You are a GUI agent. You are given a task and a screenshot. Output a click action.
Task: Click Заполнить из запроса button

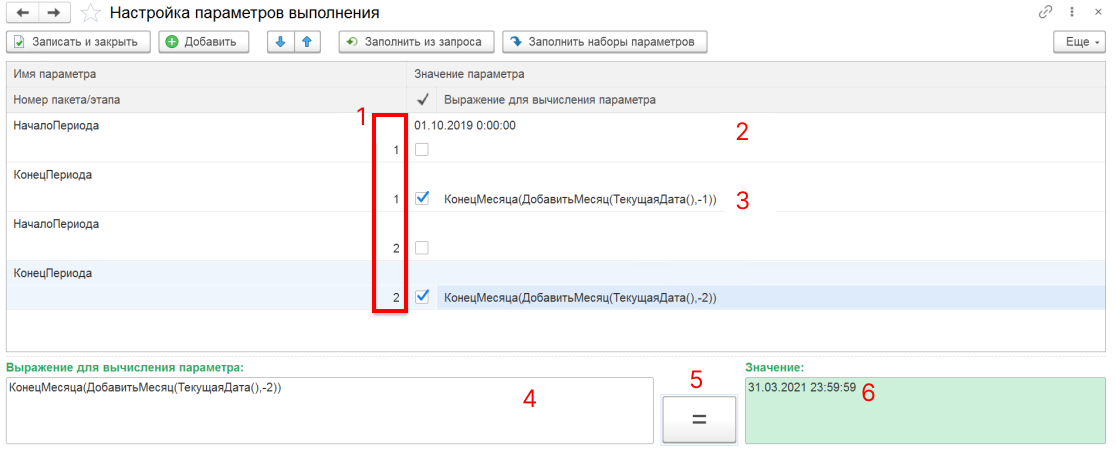click(x=416, y=42)
